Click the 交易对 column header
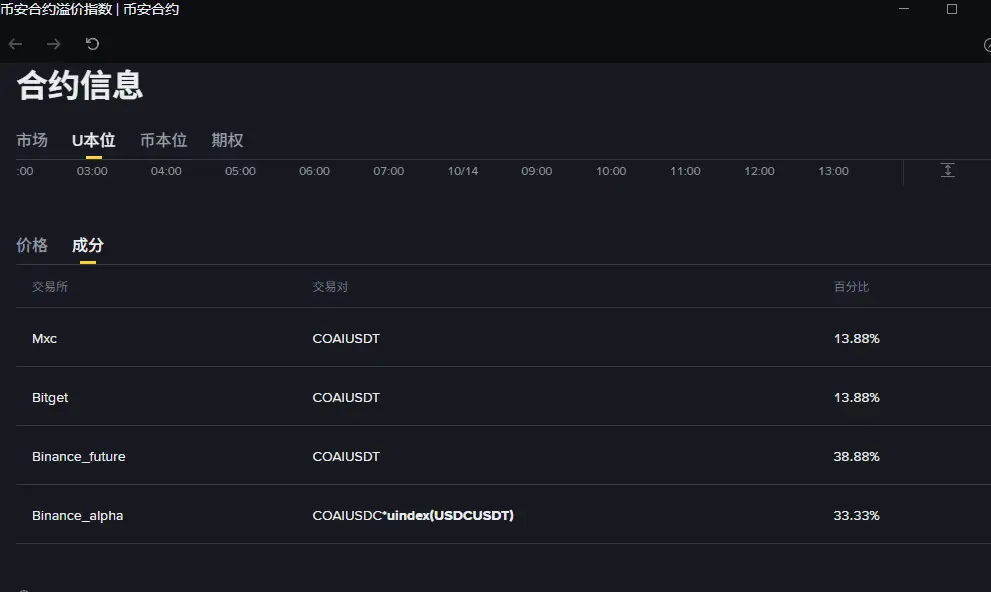 (x=330, y=287)
